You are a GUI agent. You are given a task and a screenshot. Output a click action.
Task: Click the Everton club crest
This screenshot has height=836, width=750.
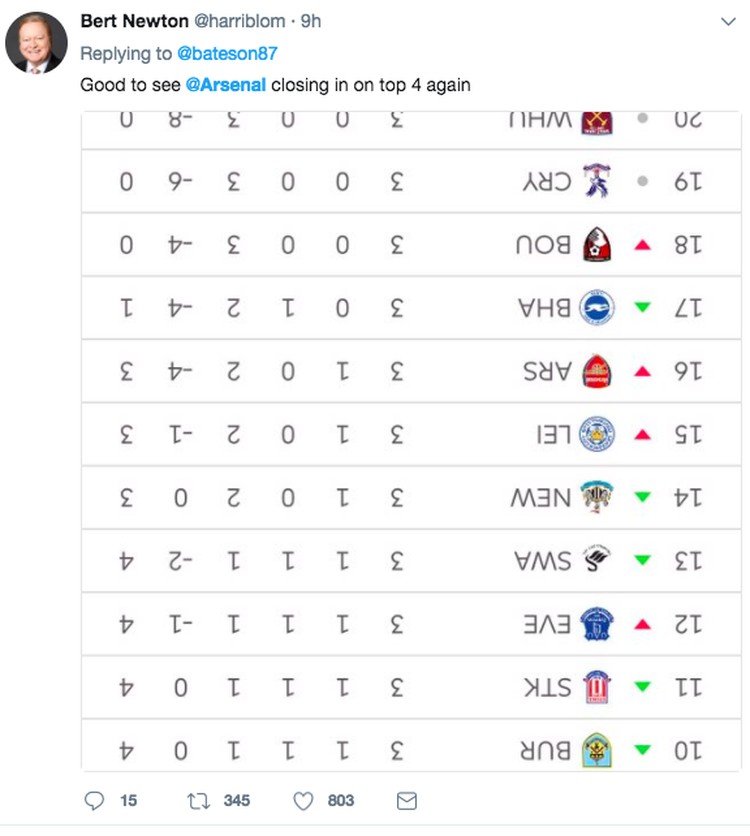click(597, 623)
